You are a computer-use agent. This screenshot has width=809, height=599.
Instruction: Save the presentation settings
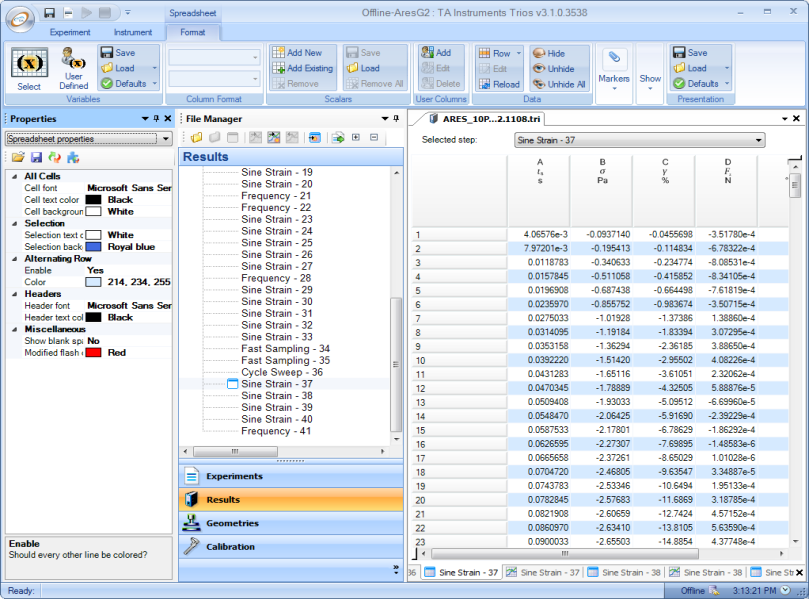[x=690, y=53]
